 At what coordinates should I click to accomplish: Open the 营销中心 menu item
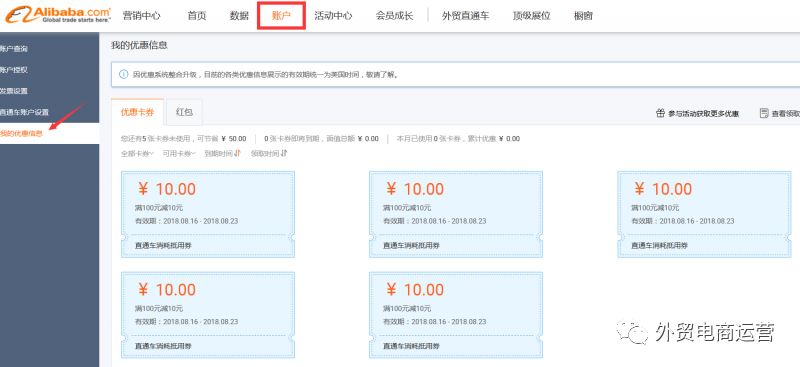(x=141, y=16)
